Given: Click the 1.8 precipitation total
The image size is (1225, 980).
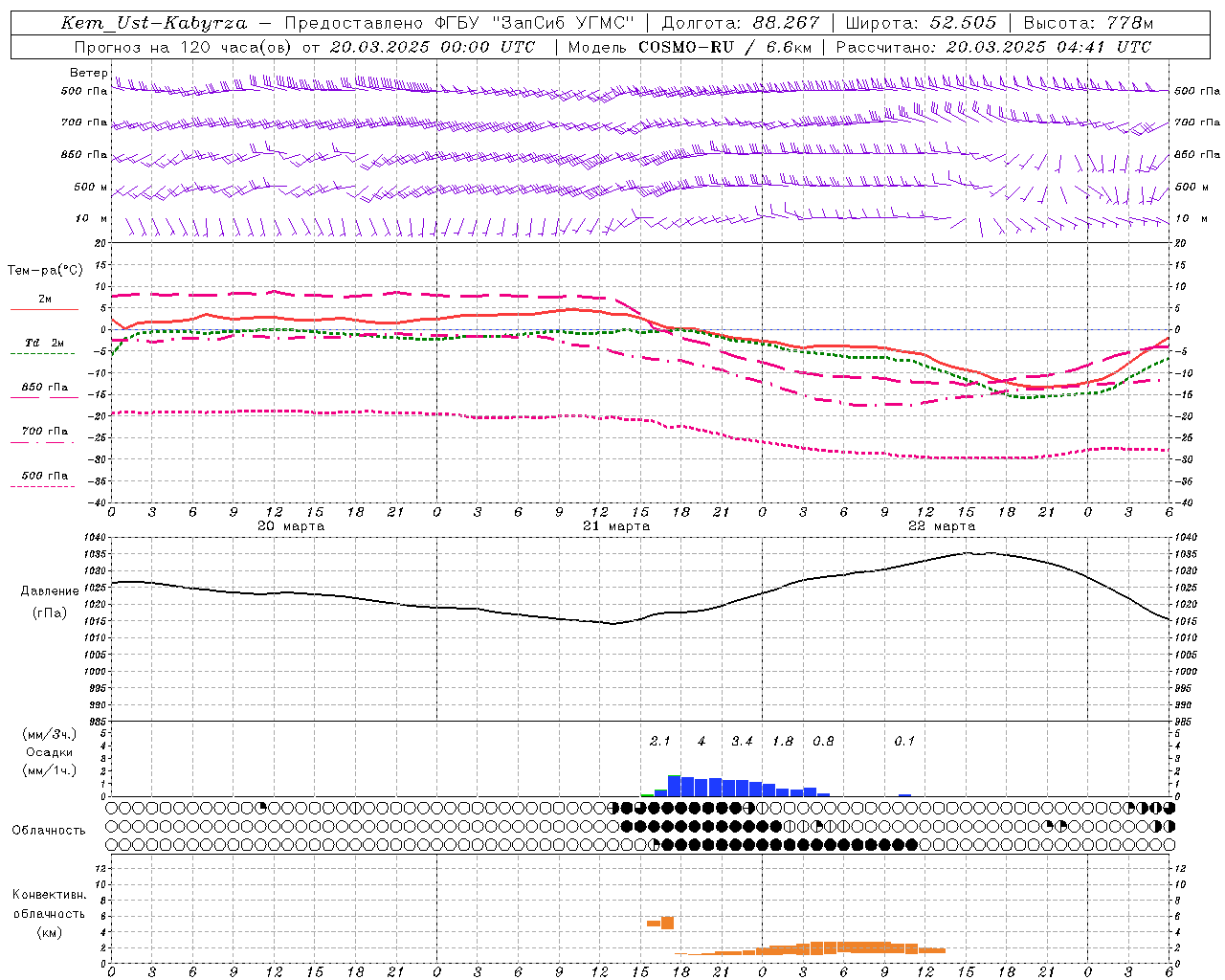Looking at the screenshot, I should point(783,742).
